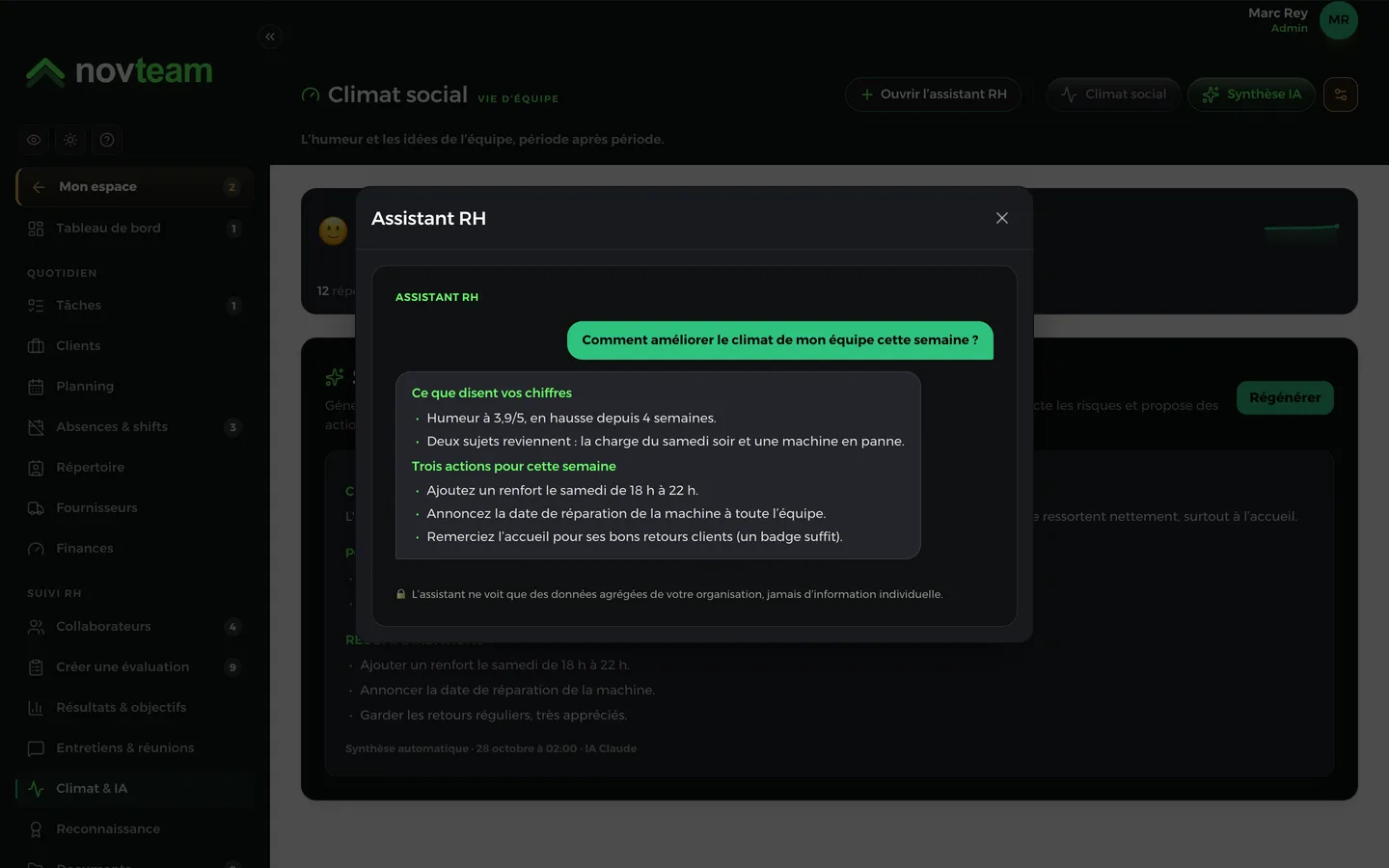Click the Fournisseurs truck icon
1389x868 pixels.
36,508
